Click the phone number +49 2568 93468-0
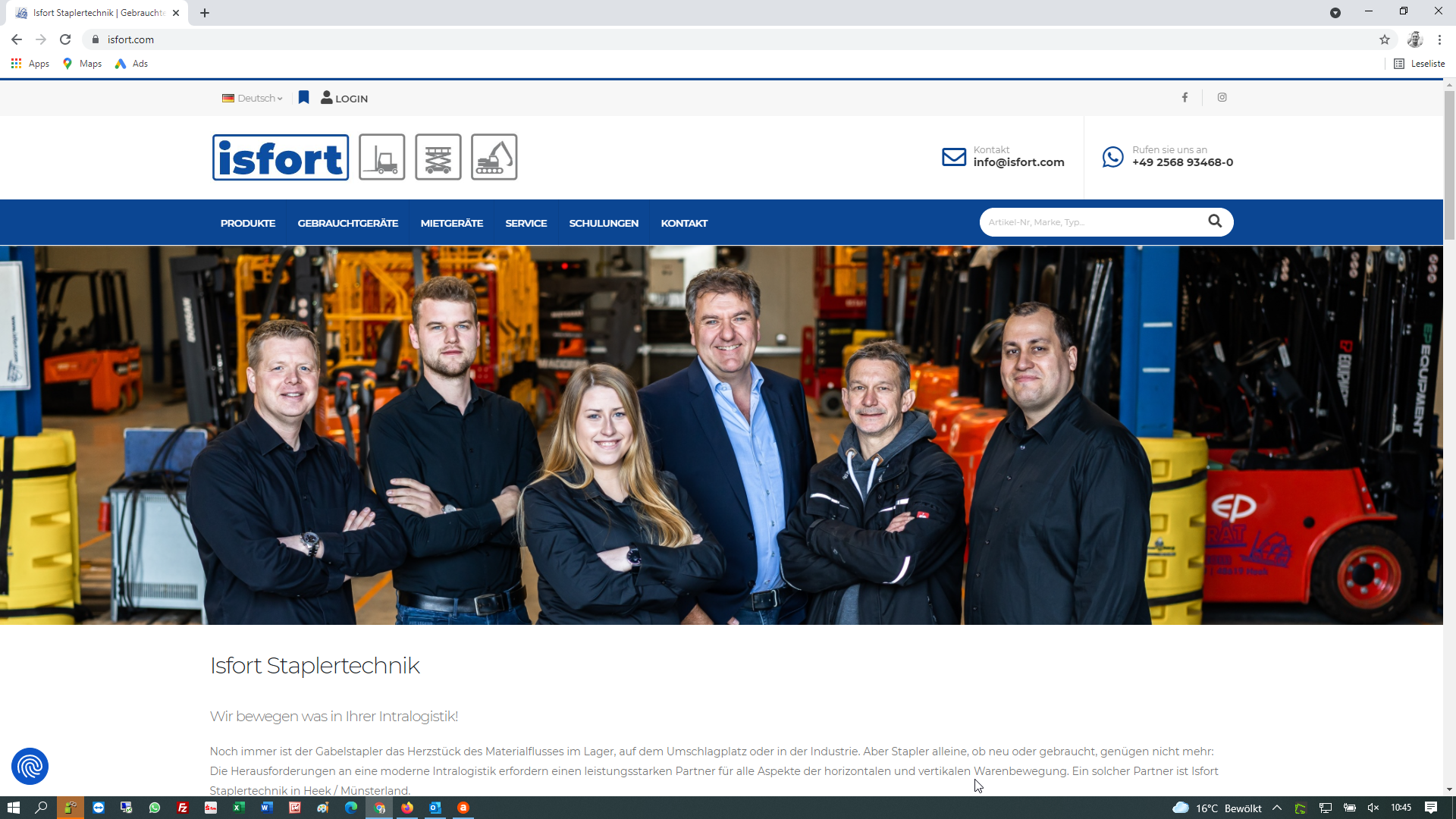Viewport: 1456px width, 819px height. coord(1182,162)
